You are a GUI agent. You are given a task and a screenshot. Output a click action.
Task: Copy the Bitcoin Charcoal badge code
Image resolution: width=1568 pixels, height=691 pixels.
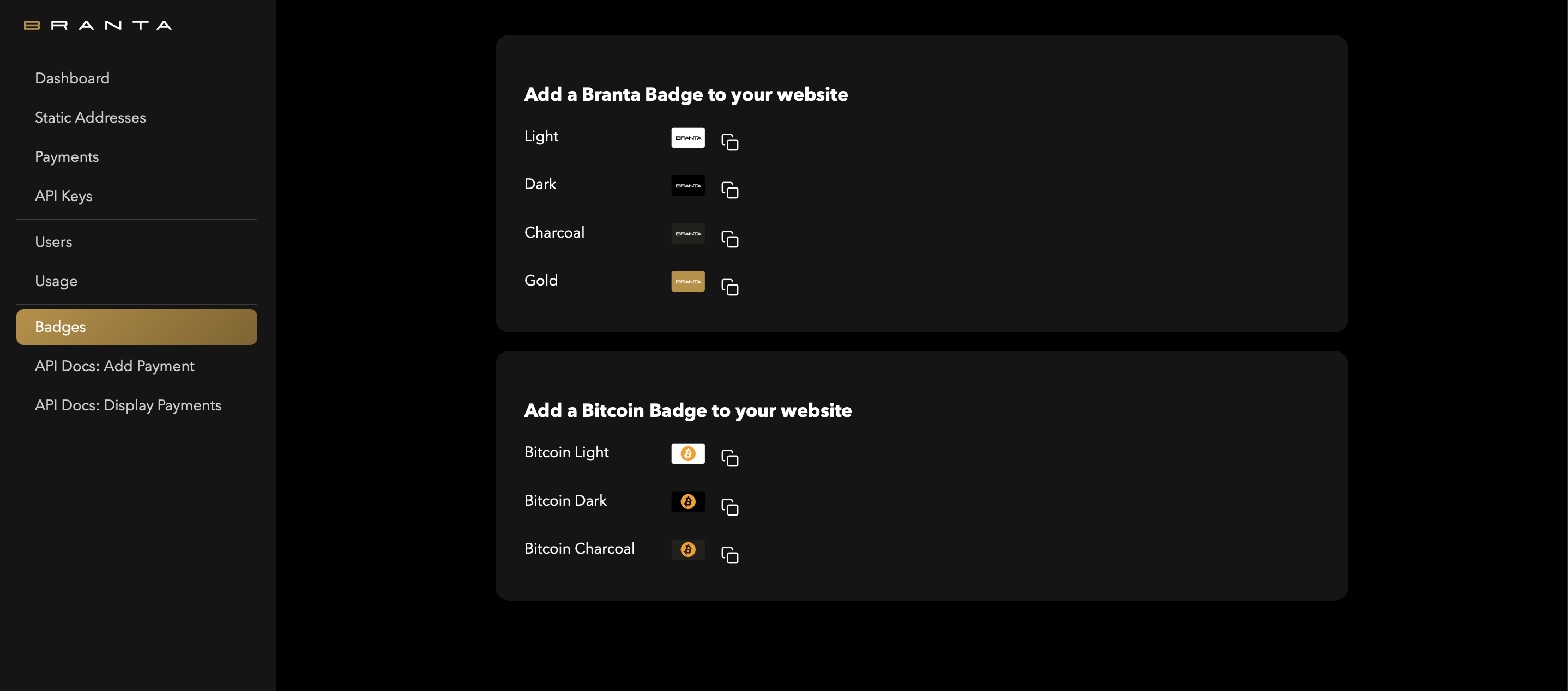click(x=729, y=555)
